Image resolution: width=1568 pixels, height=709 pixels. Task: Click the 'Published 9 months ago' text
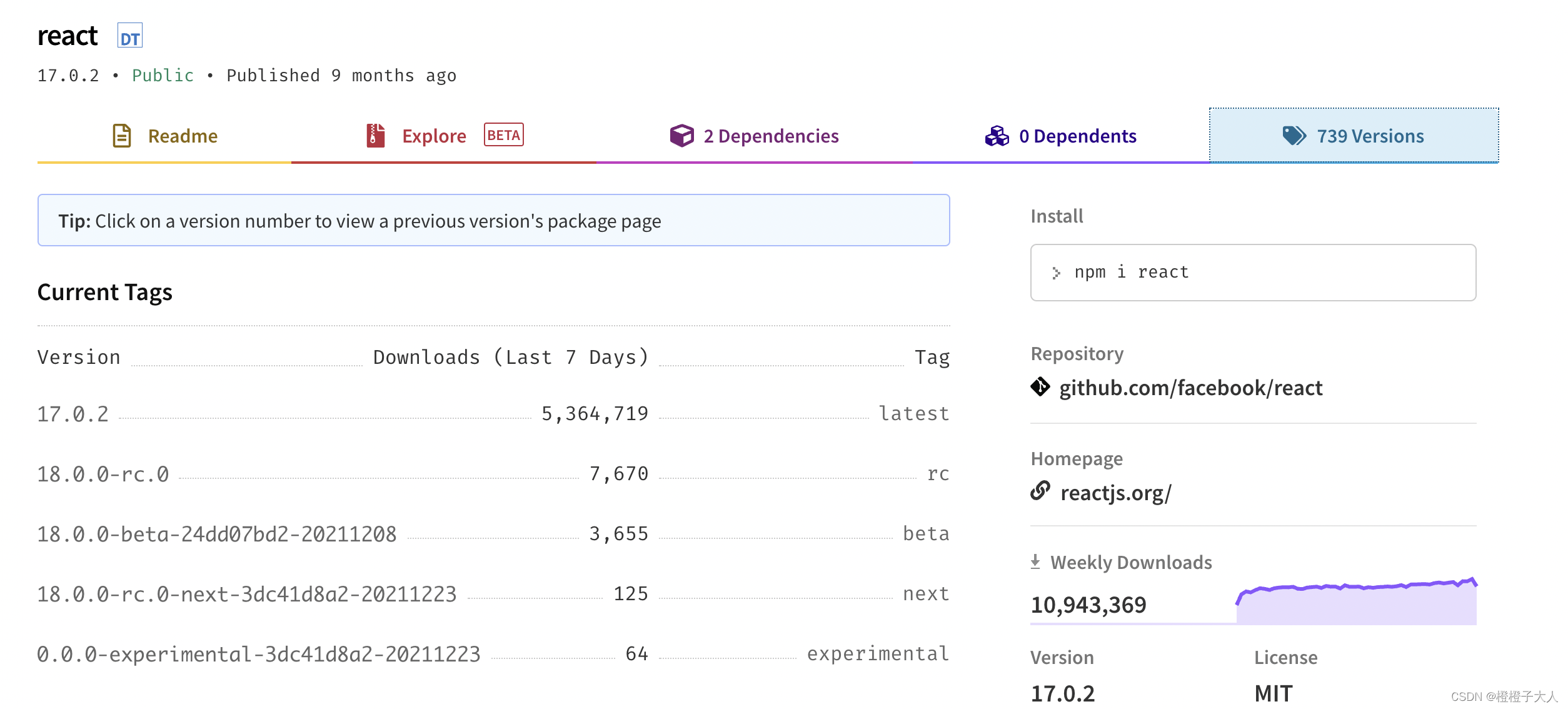[x=341, y=76]
